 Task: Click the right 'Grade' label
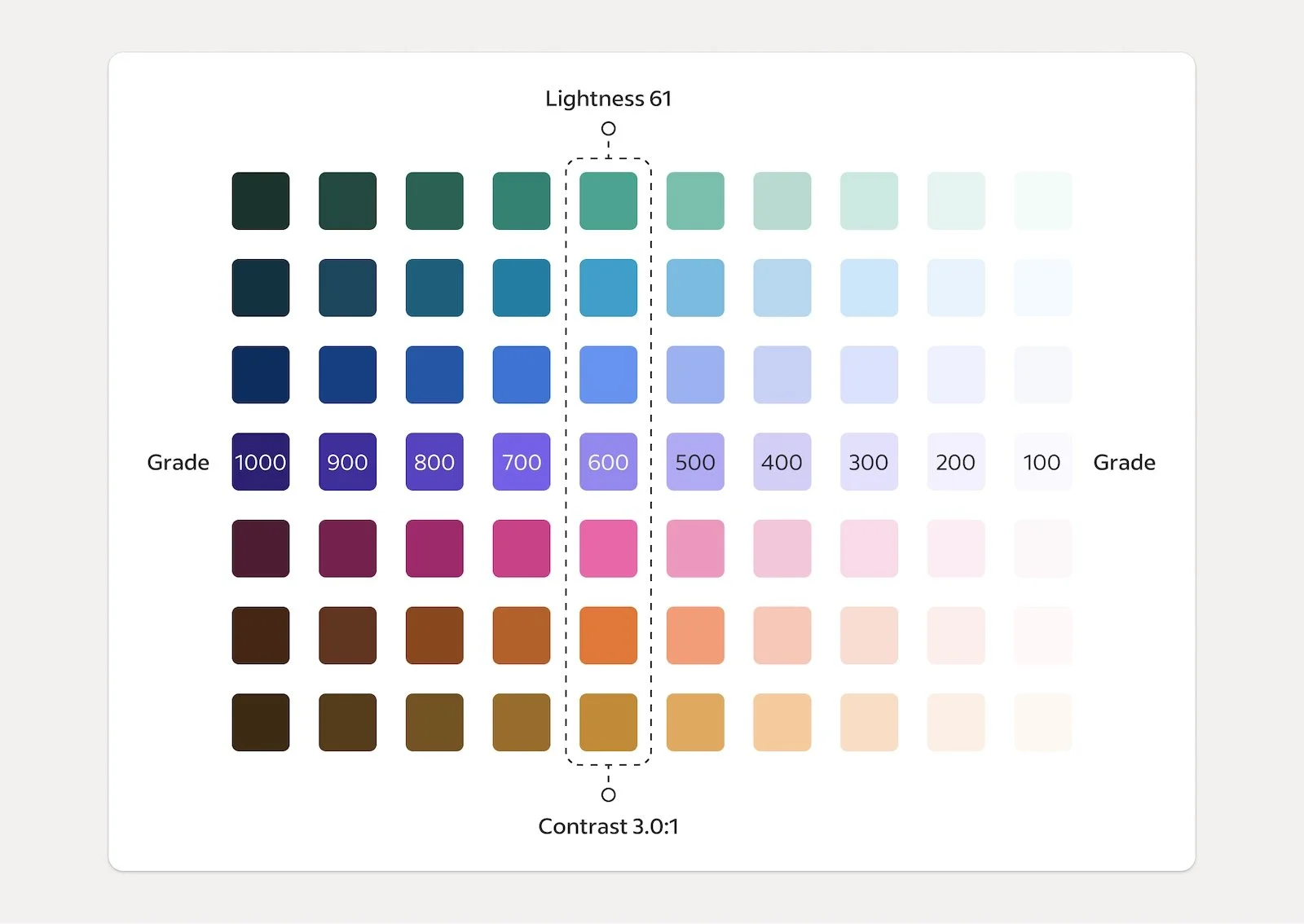[x=1125, y=463]
